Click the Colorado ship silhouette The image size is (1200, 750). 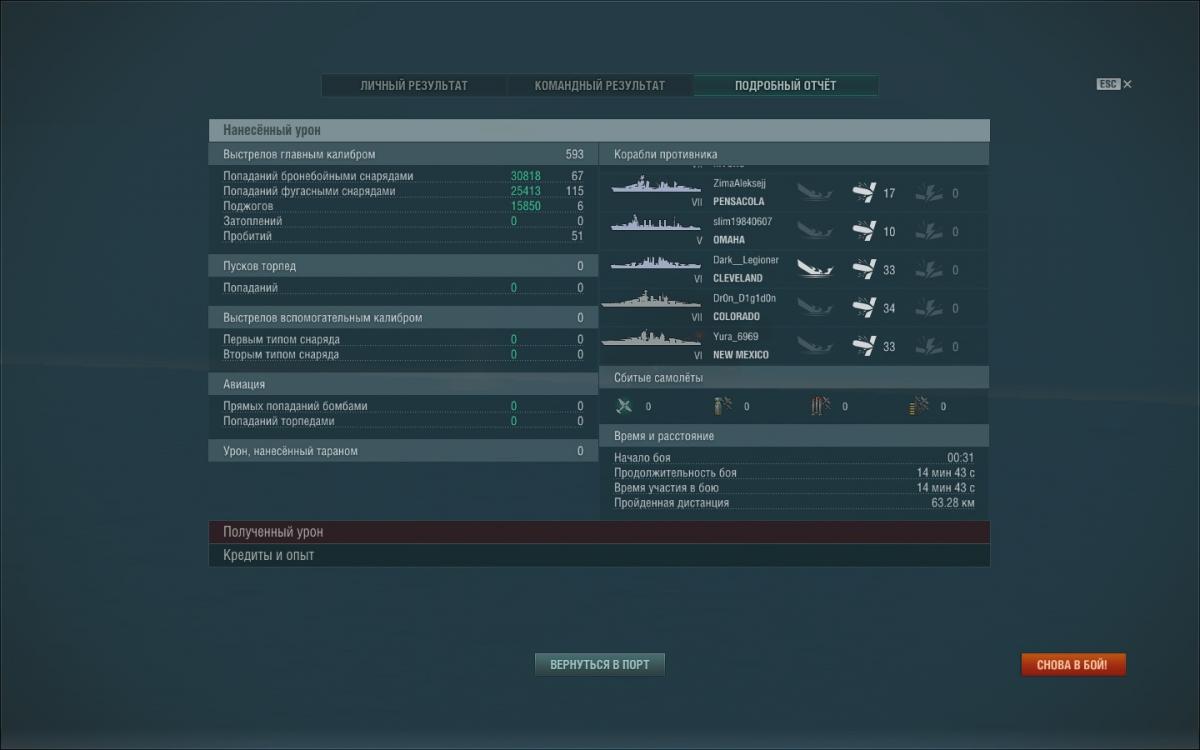pyautogui.click(x=651, y=302)
